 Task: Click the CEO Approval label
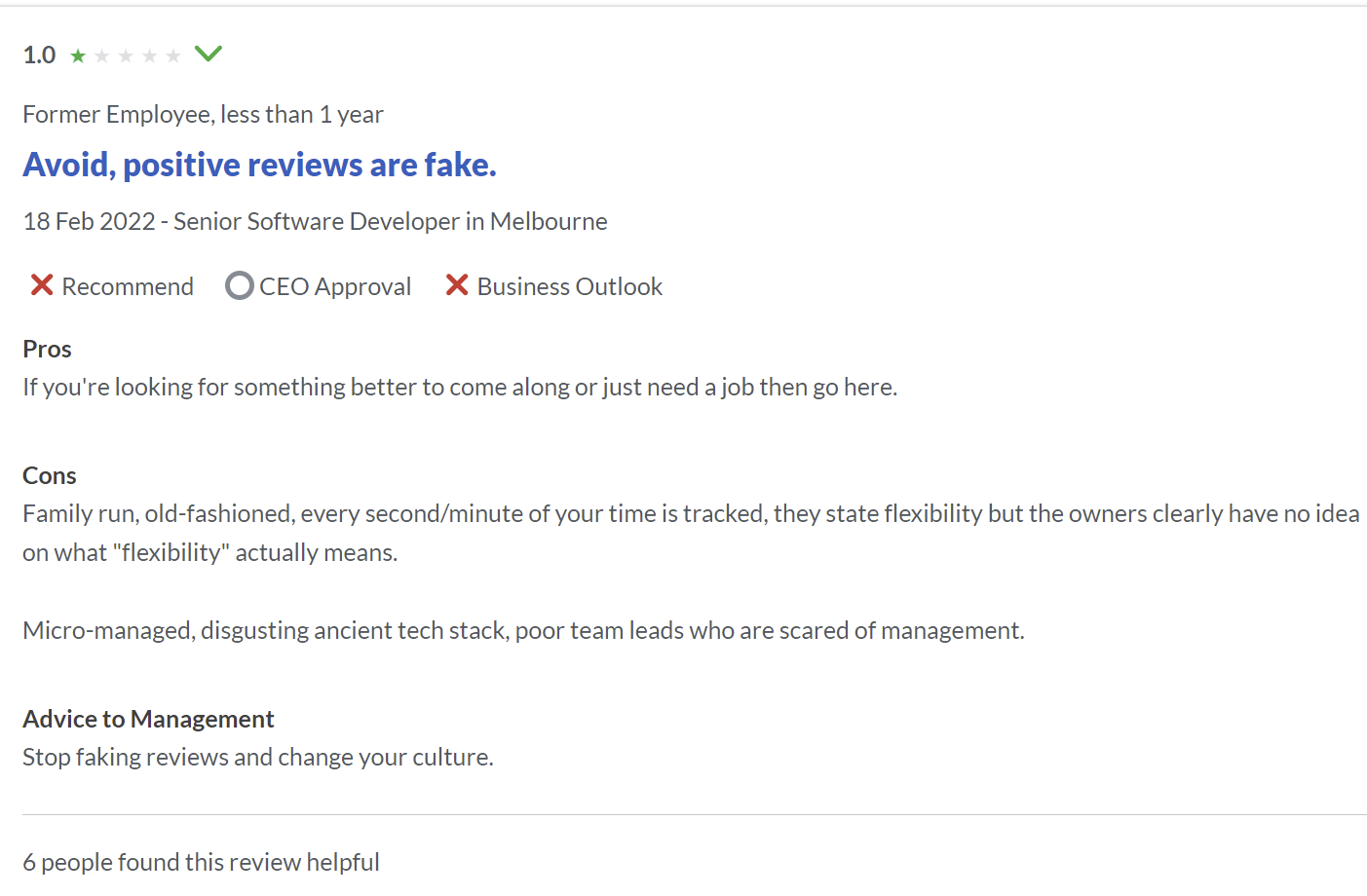(335, 286)
